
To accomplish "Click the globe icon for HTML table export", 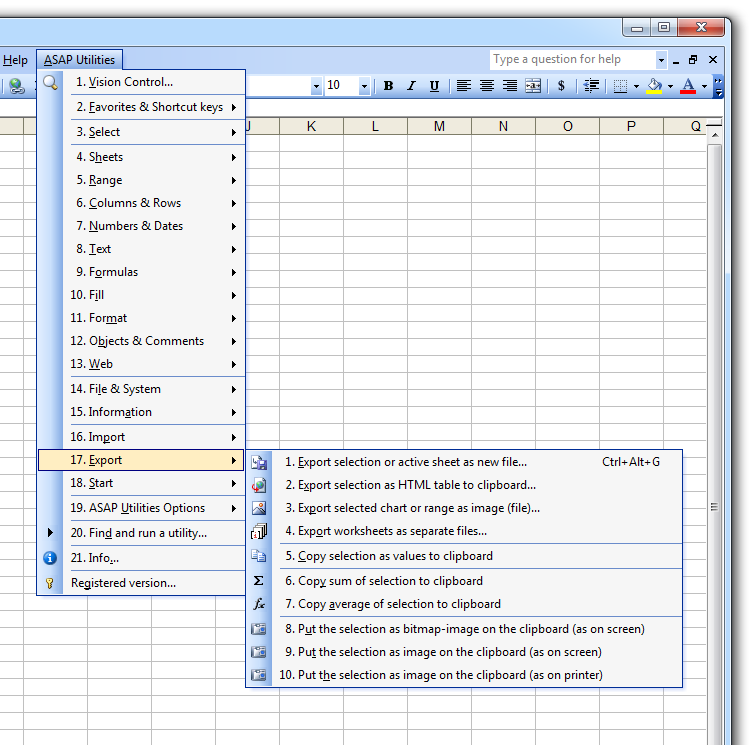I will 259,485.
